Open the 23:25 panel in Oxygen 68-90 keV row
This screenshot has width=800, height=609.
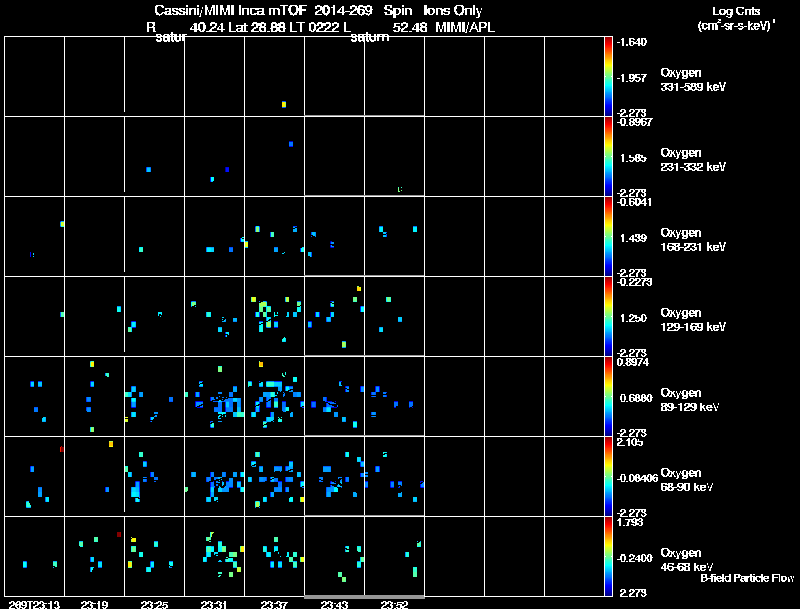[x=155, y=476]
